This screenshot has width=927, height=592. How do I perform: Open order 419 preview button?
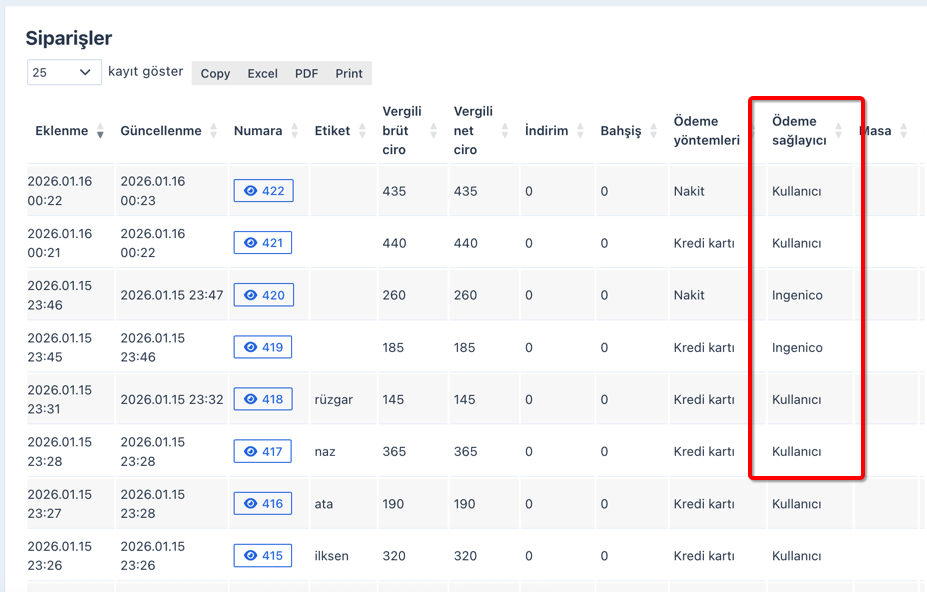262,347
